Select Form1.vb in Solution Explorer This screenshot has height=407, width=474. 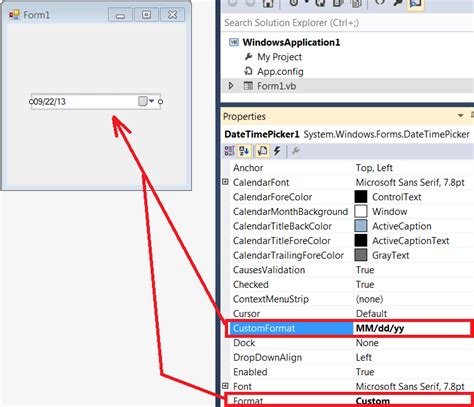[276, 86]
